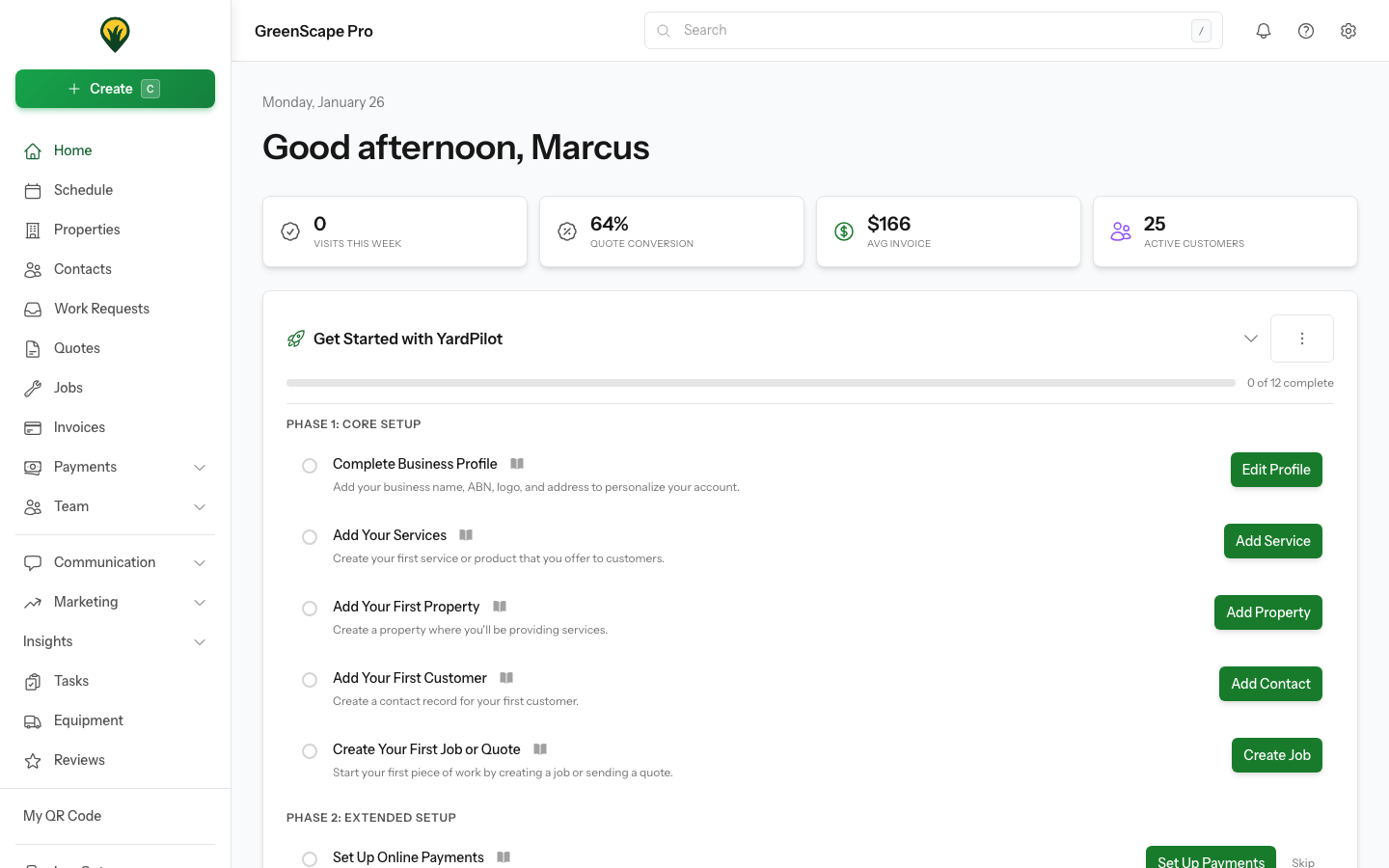The height and width of the screenshot is (868, 1389).
Task: Open the Invoices section
Action: tap(78, 426)
